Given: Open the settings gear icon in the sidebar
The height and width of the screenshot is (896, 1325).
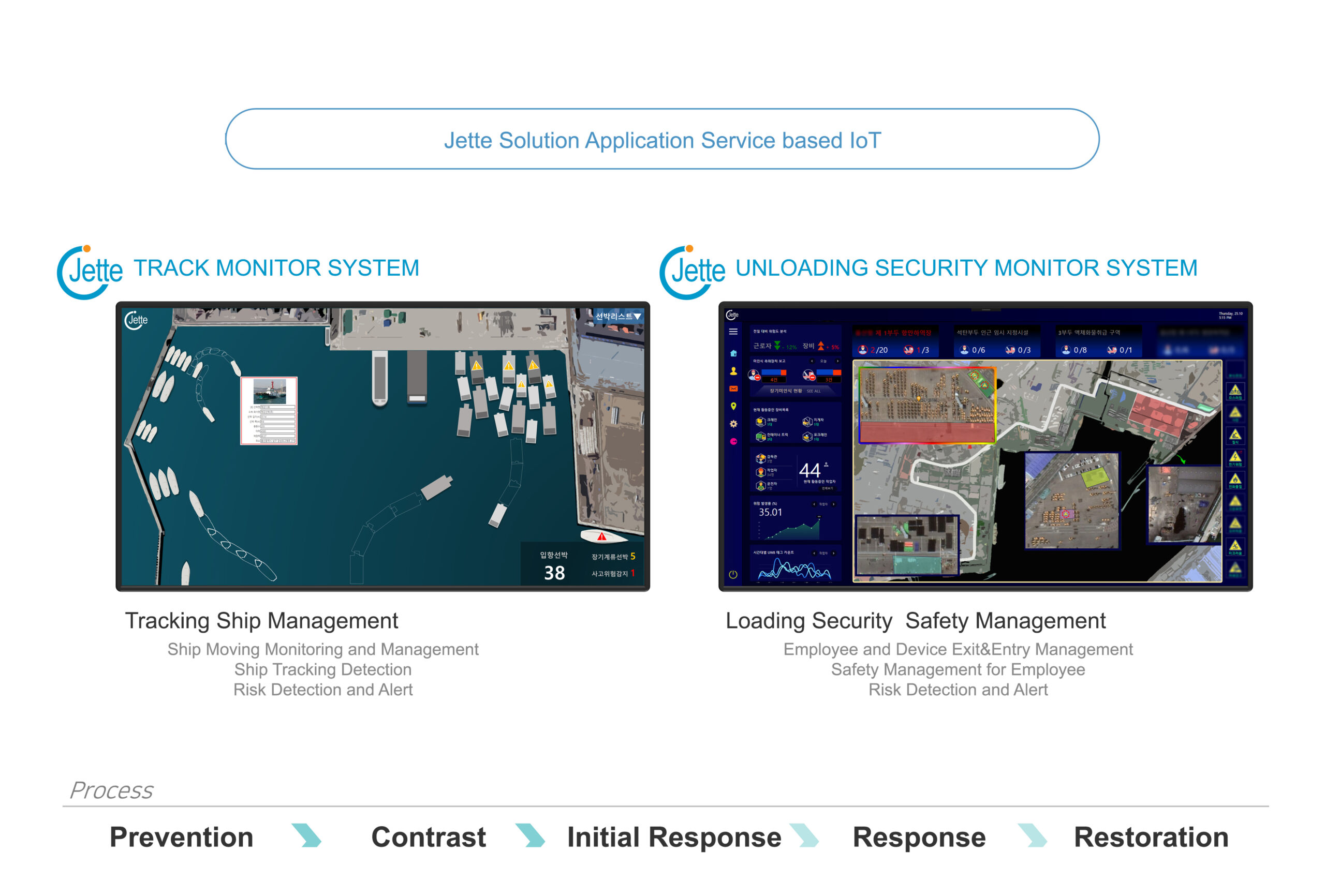Looking at the screenshot, I should pos(734,424).
